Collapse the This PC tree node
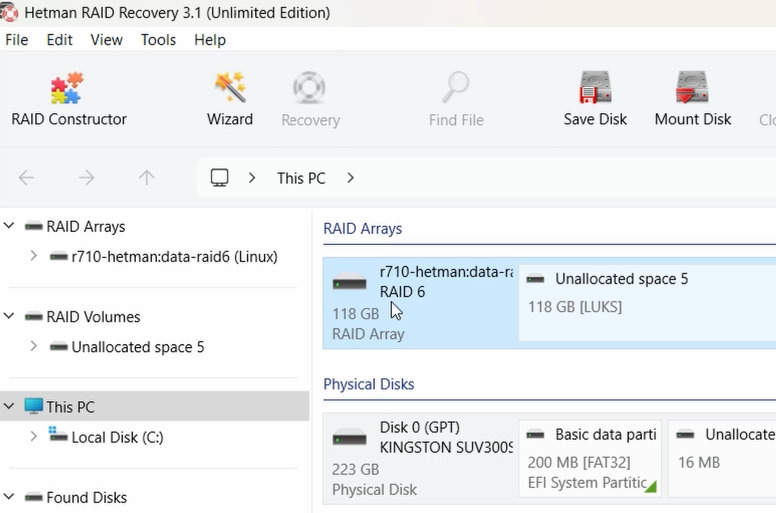This screenshot has width=776, height=513. pyautogui.click(x=9, y=407)
